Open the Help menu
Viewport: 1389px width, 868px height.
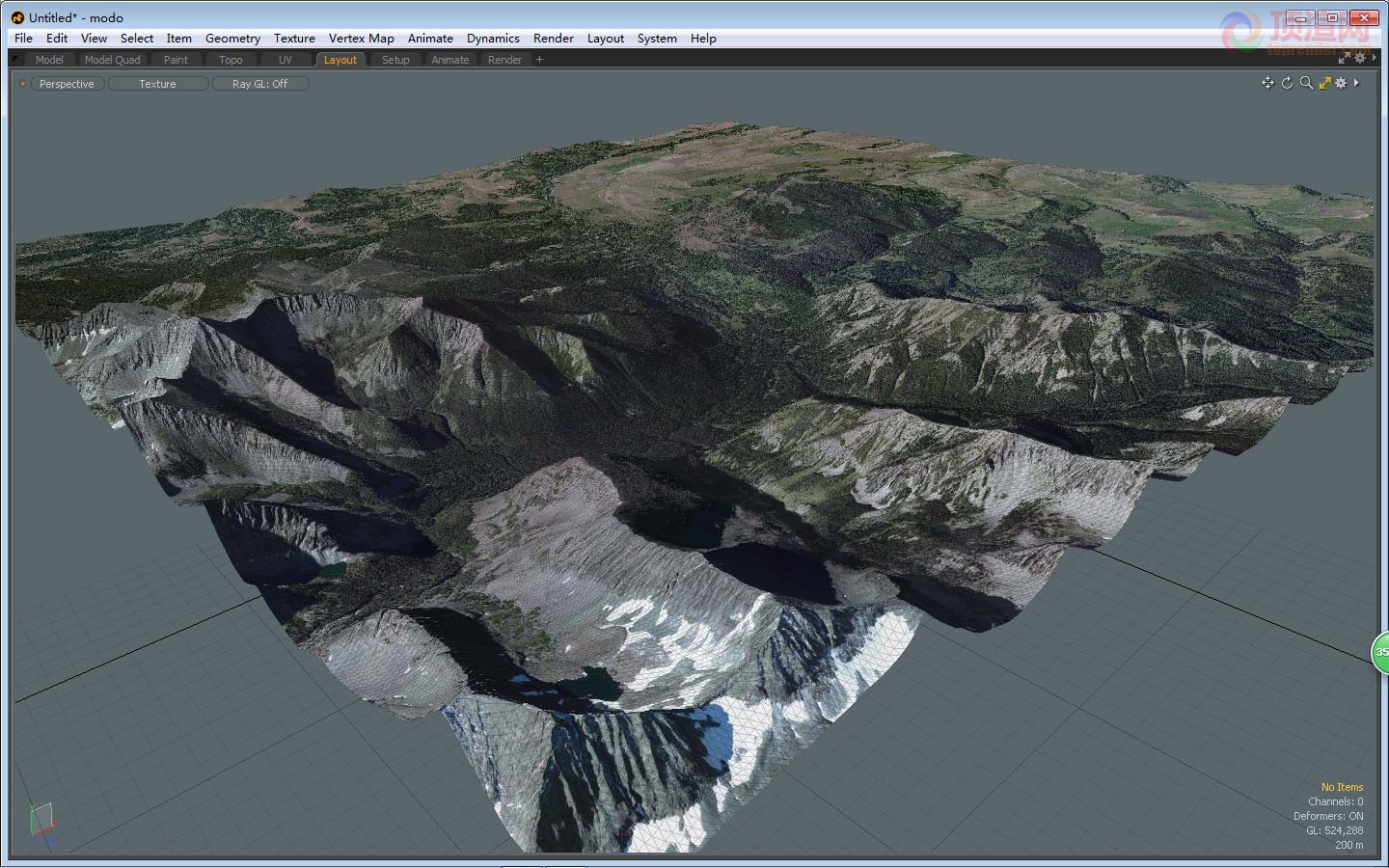(x=703, y=39)
